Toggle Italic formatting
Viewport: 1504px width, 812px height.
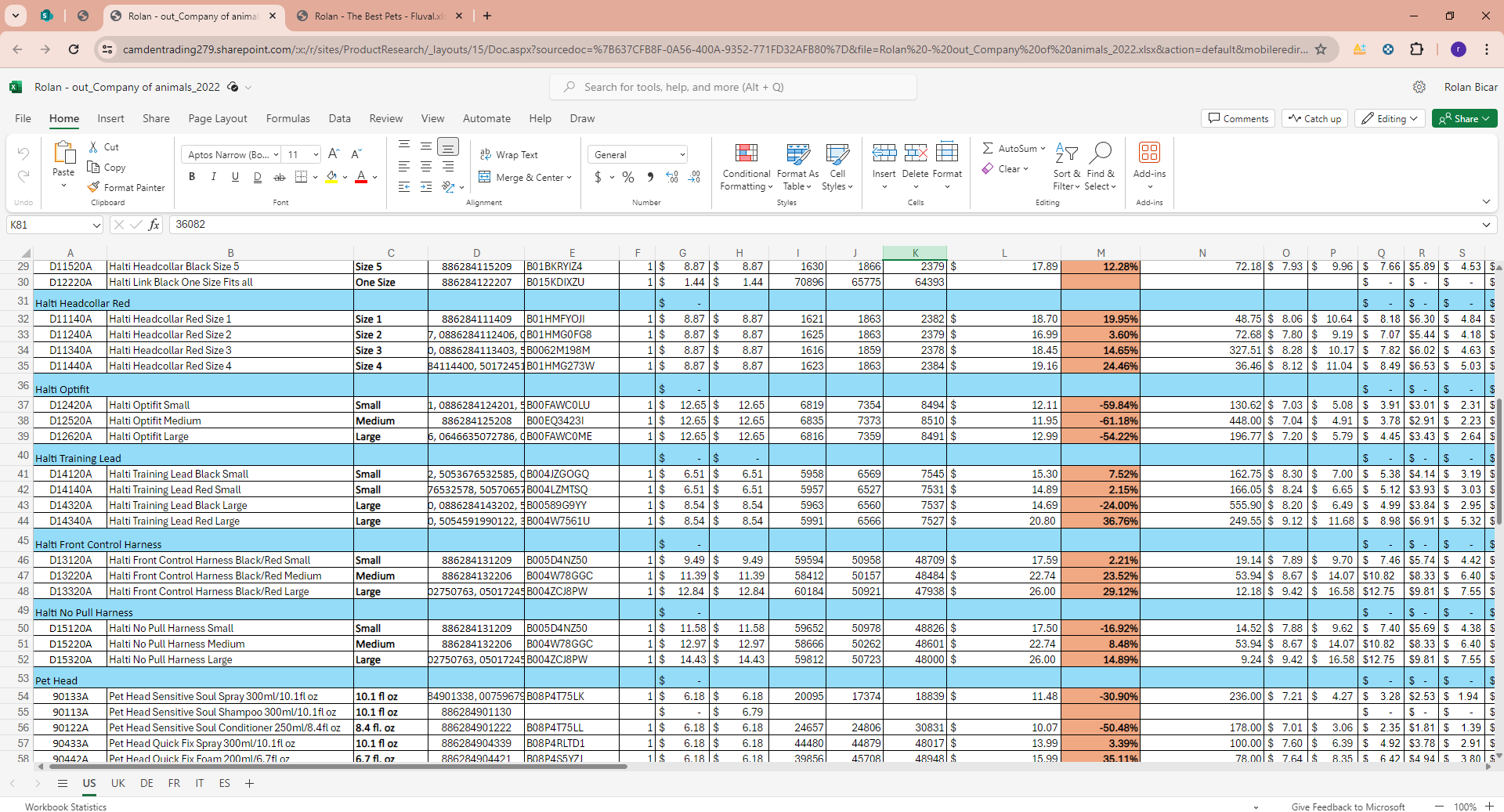pyautogui.click(x=214, y=178)
